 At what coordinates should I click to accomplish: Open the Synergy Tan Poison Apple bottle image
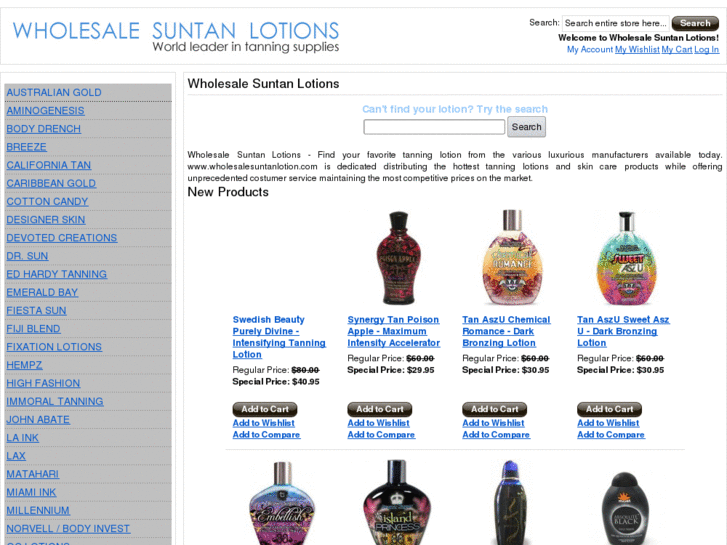pyautogui.click(x=398, y=258)
